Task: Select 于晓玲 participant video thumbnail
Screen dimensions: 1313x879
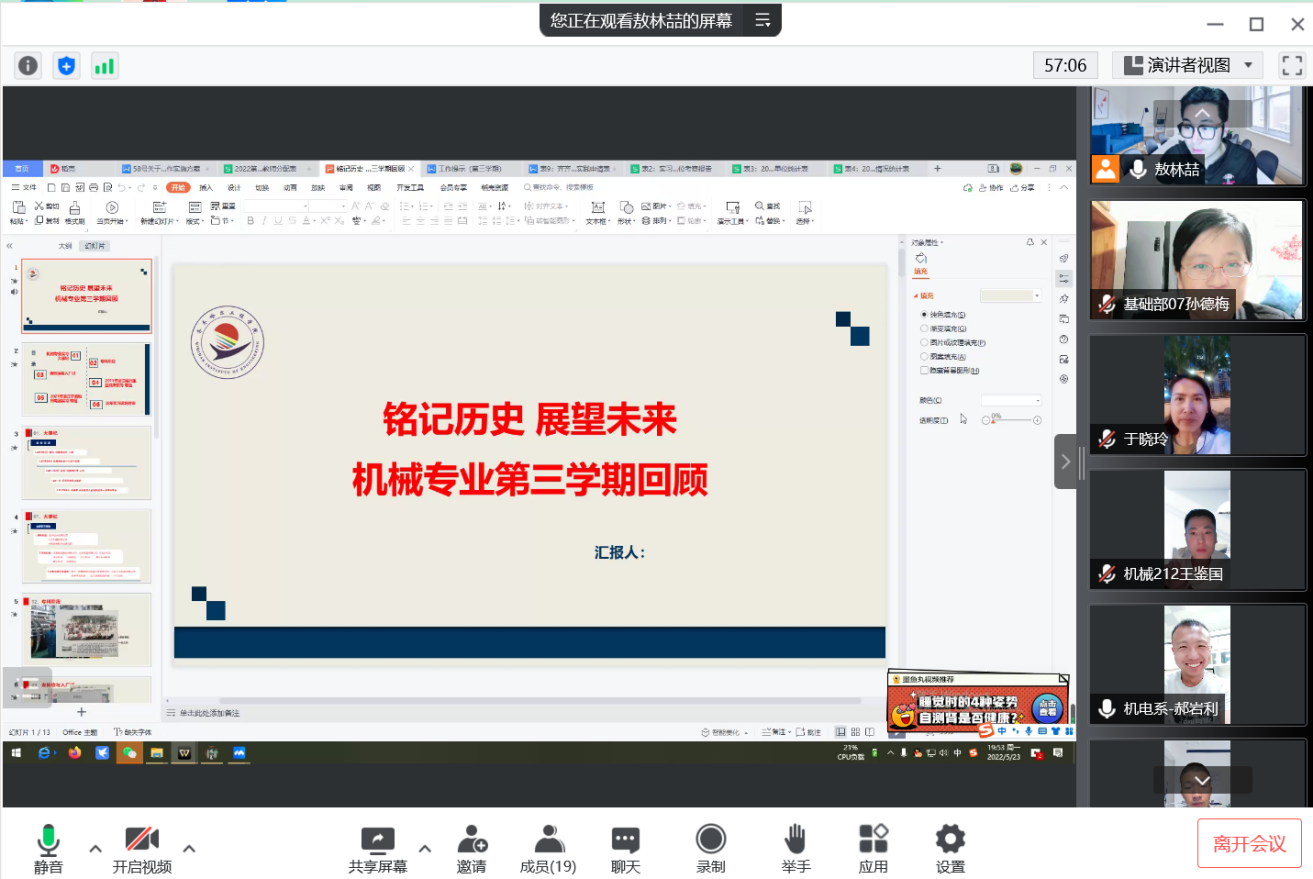Action: pyautogui.click(x=1197, y=395)
